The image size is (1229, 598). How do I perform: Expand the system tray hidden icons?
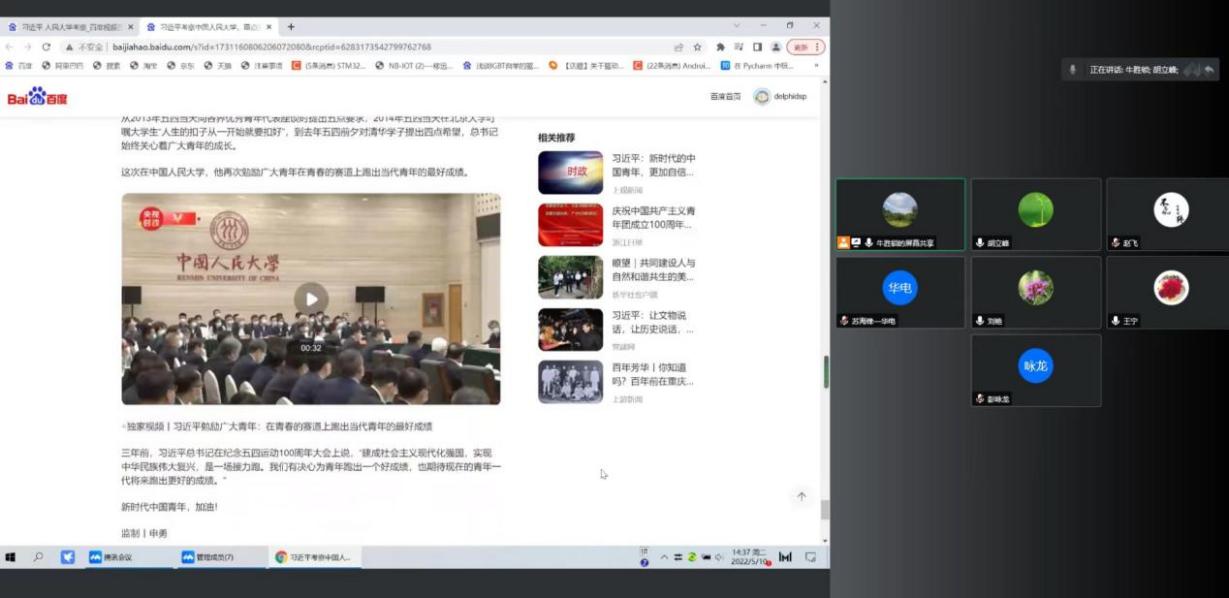pyautogui.click(x=663, y=557)
